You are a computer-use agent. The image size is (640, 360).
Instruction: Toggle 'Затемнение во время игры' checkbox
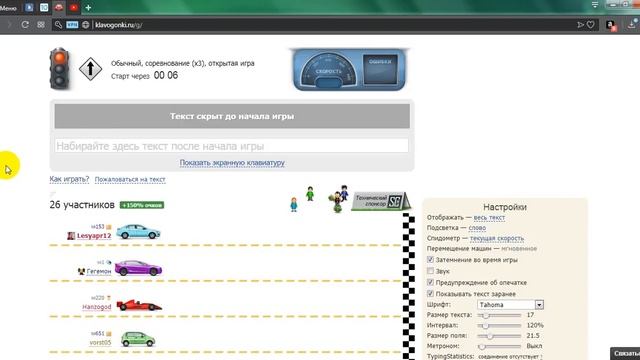[430, 260]
